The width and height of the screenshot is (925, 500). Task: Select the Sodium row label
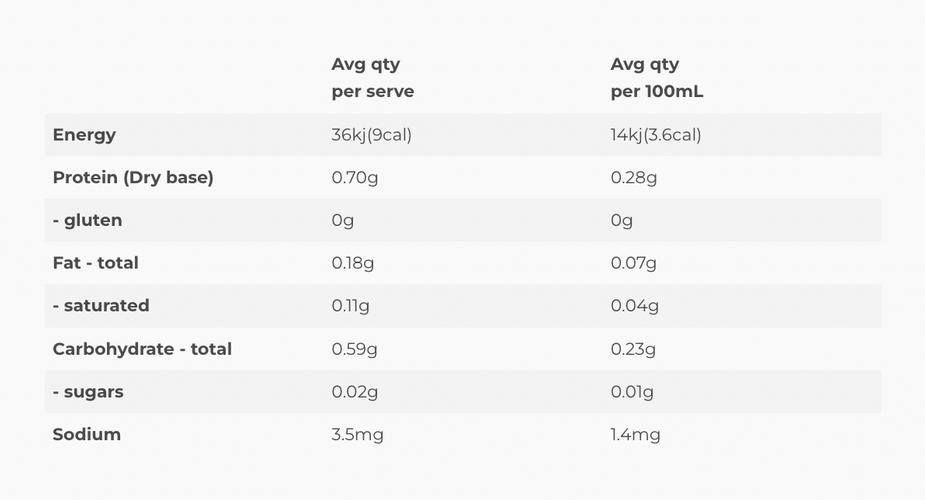click(x=87, y=434)
